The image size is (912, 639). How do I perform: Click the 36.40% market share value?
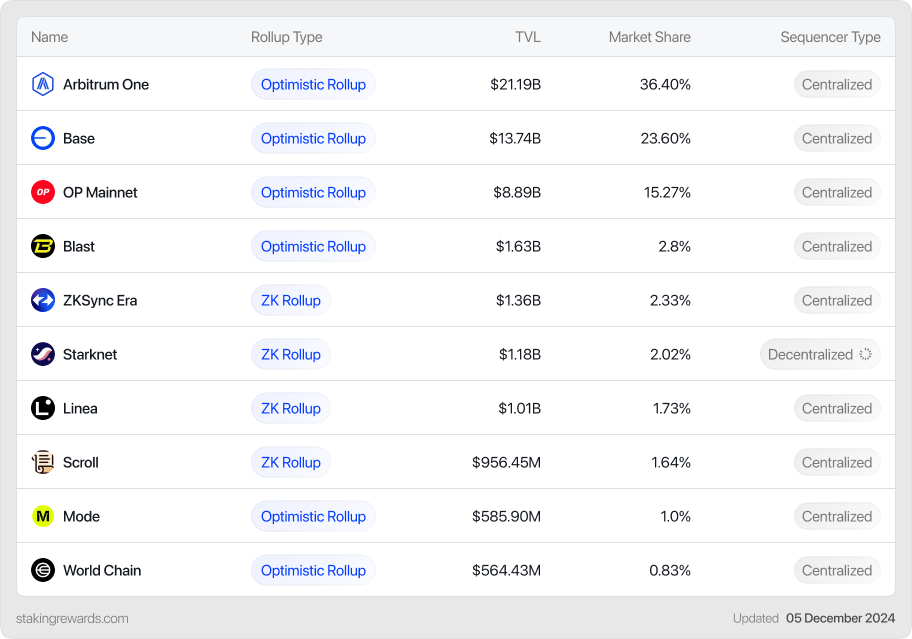tap(665, 84)
